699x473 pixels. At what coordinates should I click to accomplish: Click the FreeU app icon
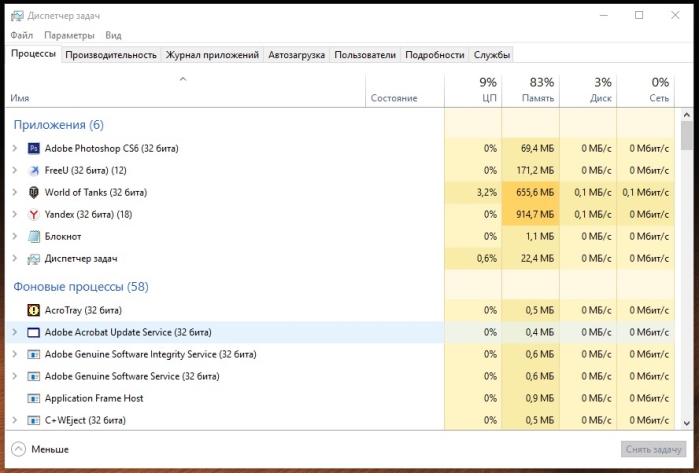pyautogui.click(x=33, y=170)
